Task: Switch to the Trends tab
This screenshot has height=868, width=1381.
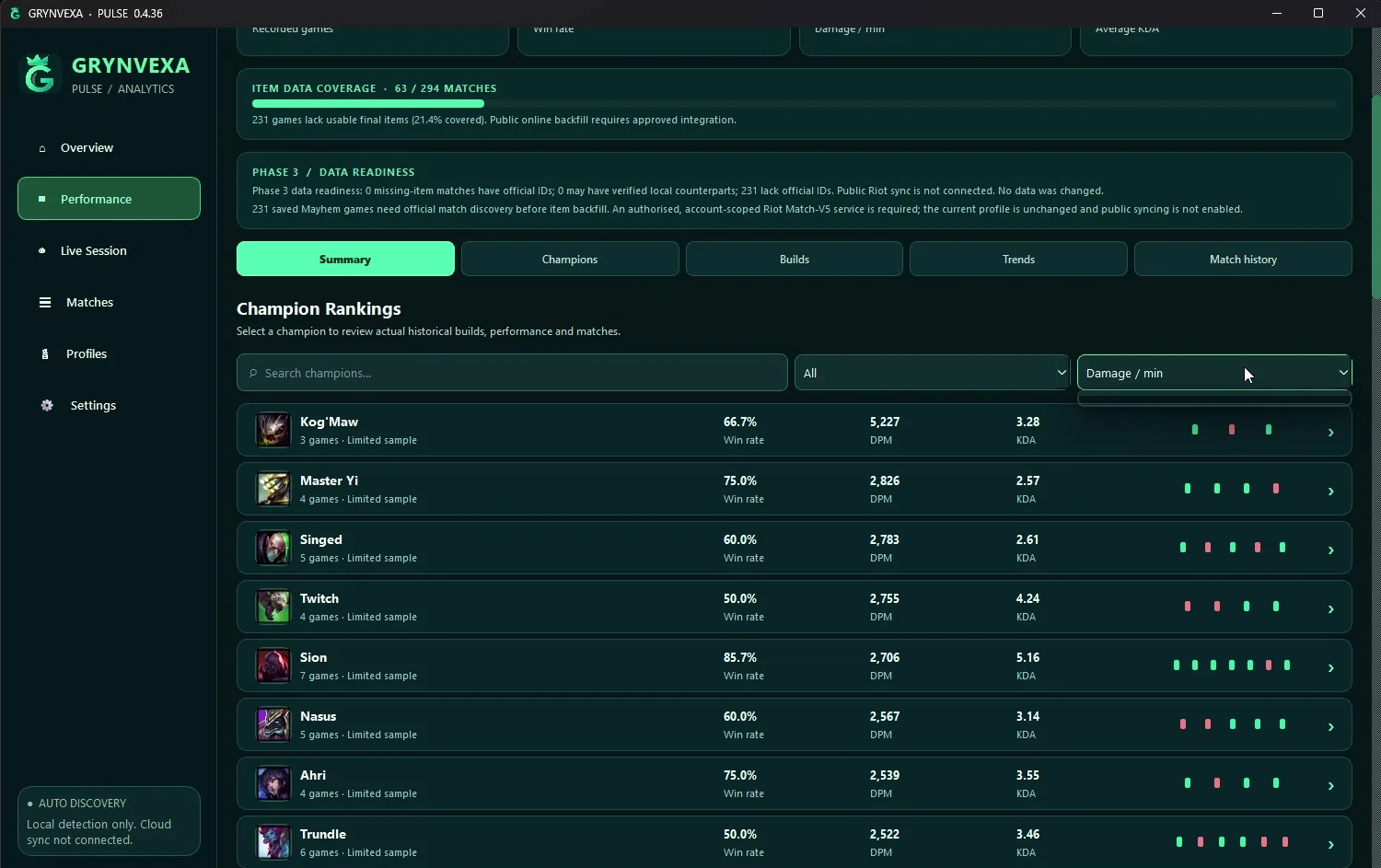Action: (x=1018, y=259)
